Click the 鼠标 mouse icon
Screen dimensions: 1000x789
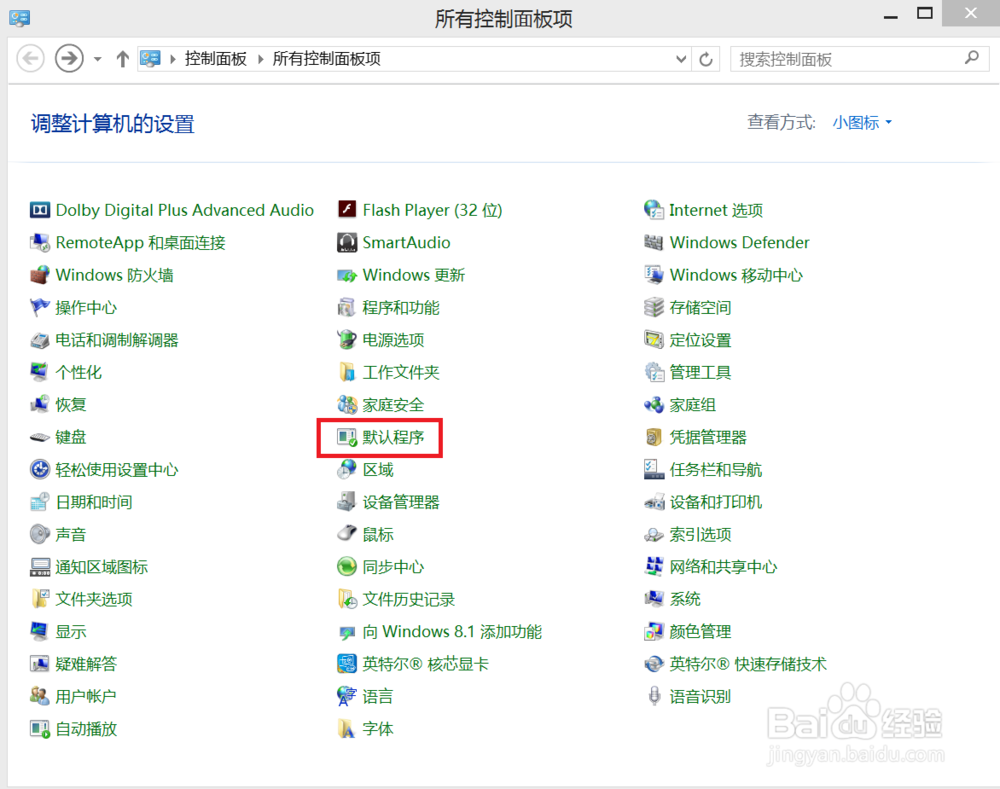(x=346, y=535)
